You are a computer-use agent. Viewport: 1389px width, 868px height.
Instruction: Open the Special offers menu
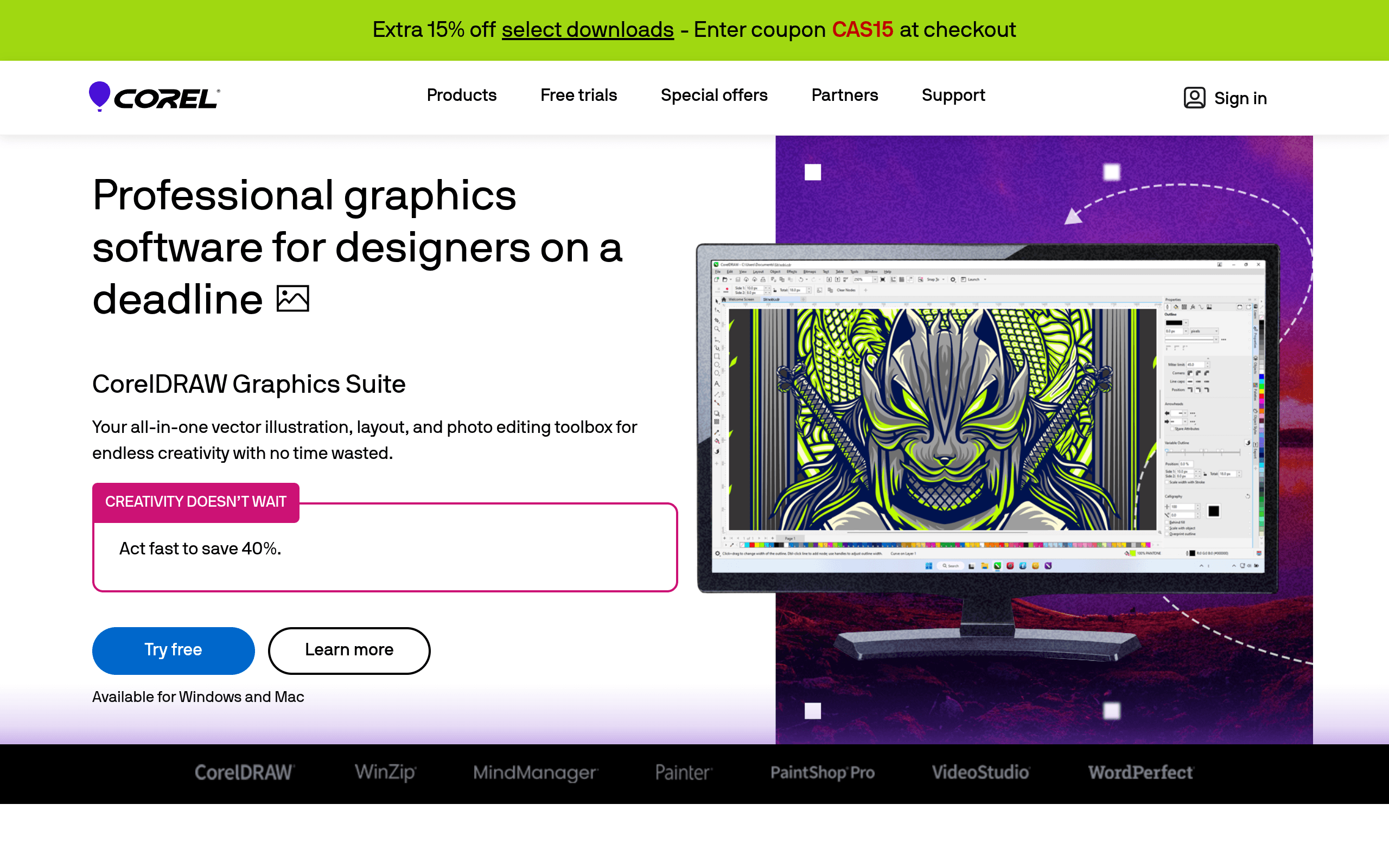point(714,95)
